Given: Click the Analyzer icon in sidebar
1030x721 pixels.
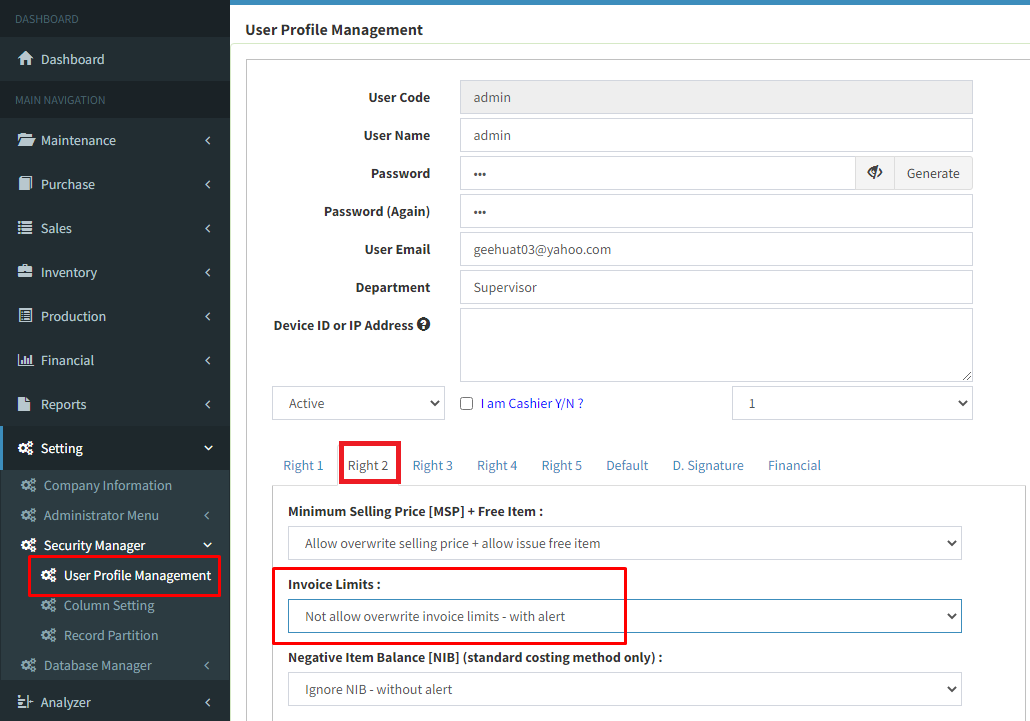Looking at the screenshot, I should click(x=26, y=702).
